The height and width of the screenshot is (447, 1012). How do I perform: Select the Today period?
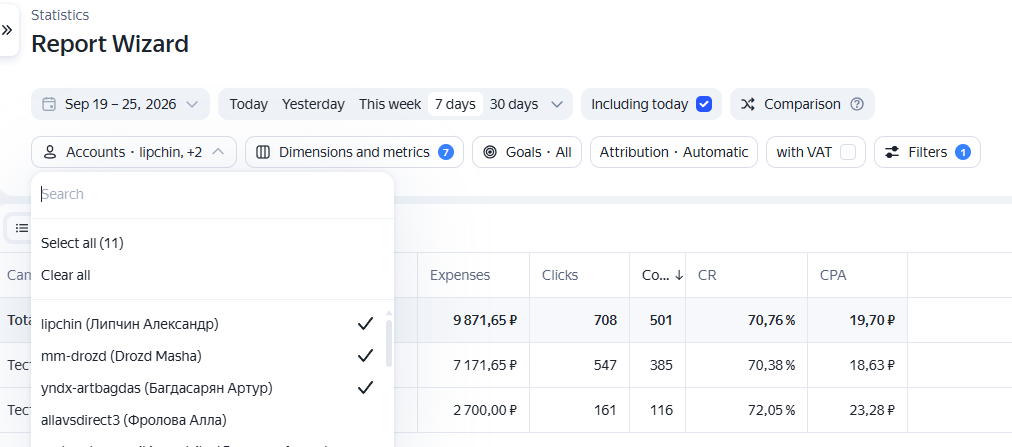(x=248, y=104)
